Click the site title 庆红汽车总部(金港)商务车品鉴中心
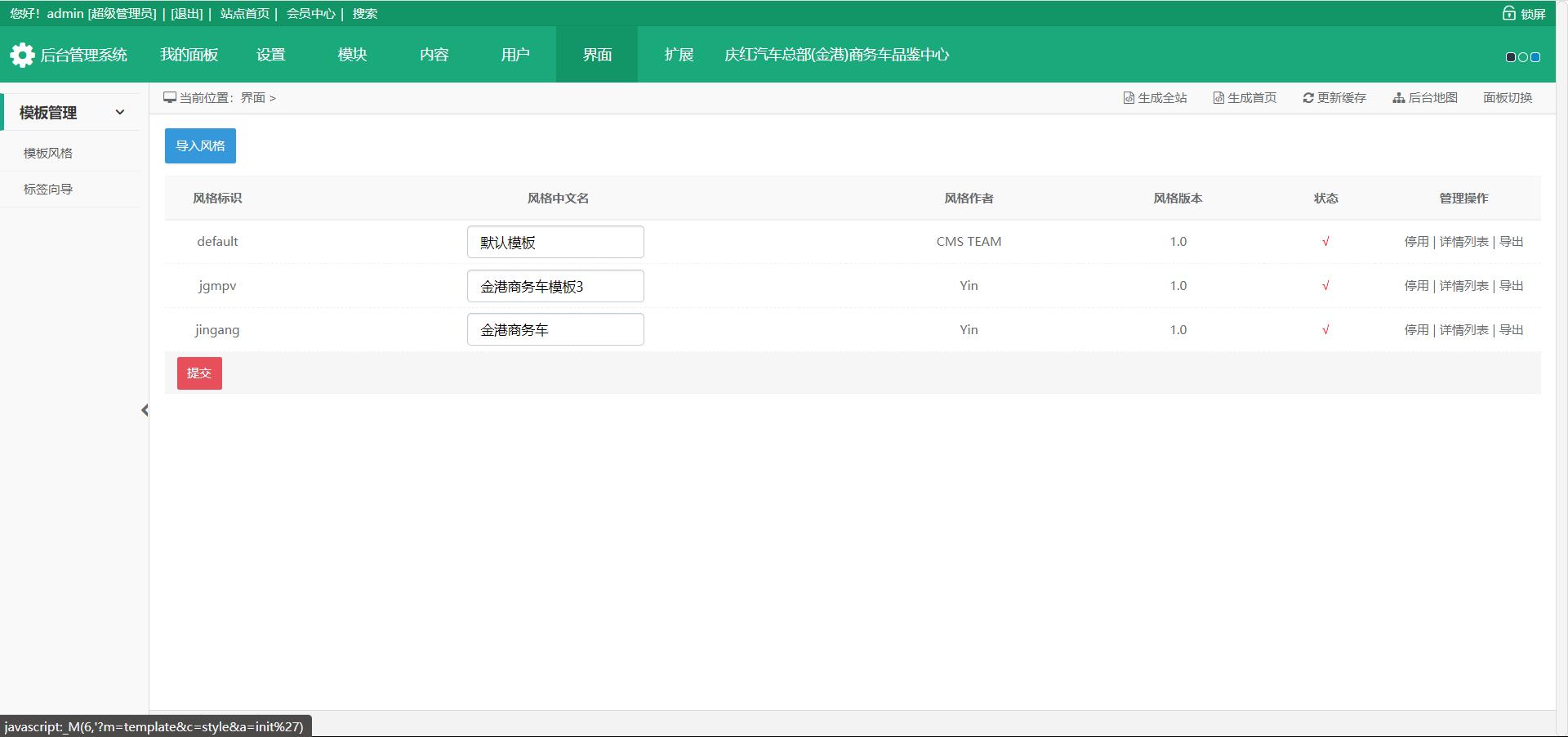Screen dimensions: 1568x737 pyautogui.click(x=836, y=55)
